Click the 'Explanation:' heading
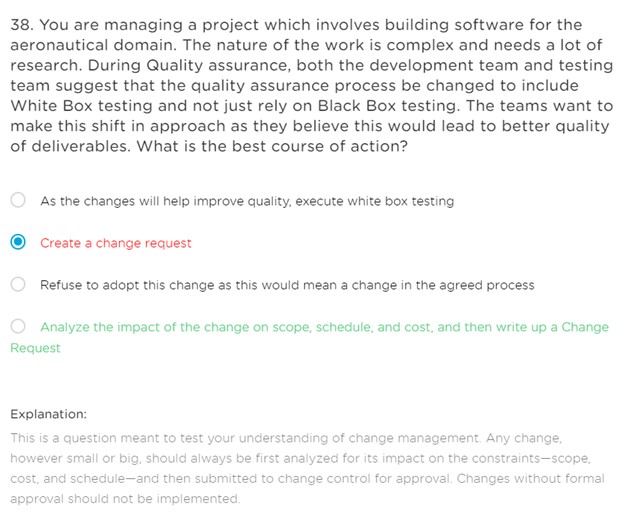Viewport: 624px width, 515px height. pyautogui.click(x=48, y=414)
